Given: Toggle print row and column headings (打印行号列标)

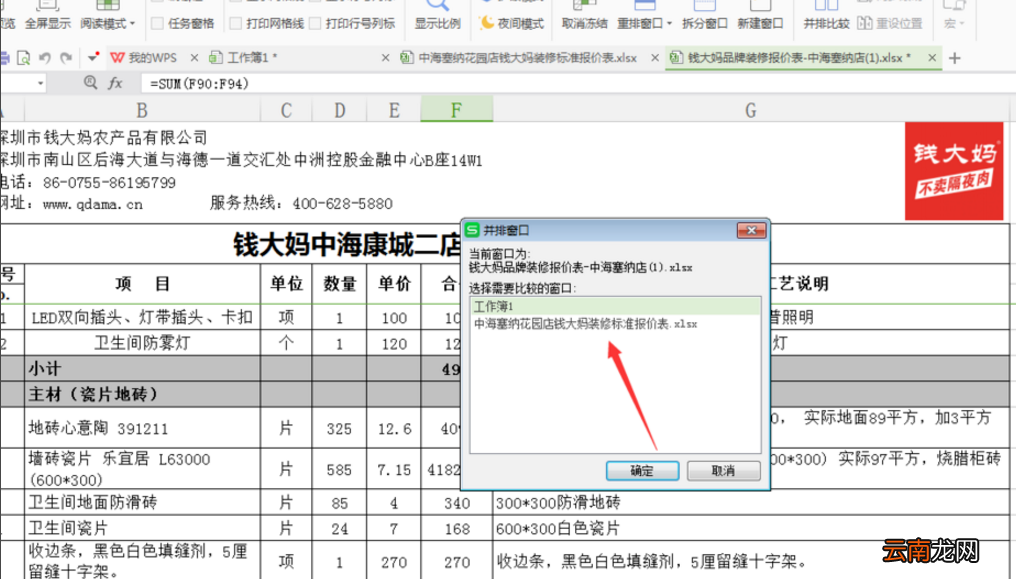Looking at the screenshot, I should pos(315,23).
